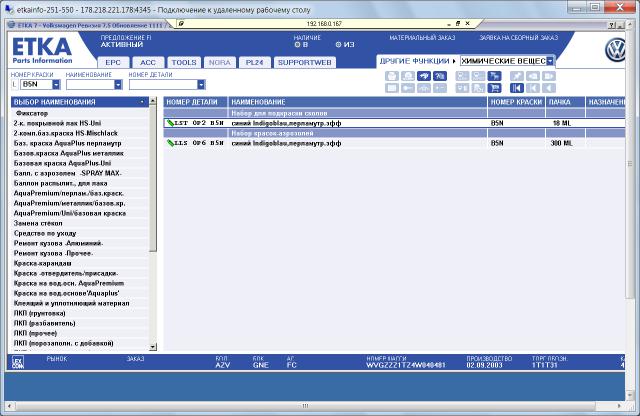Image resolution: width=640 pixels, height=416 pixels.
Task: Click the active shopping cart toolbar icon
Action: pos(495,88)
